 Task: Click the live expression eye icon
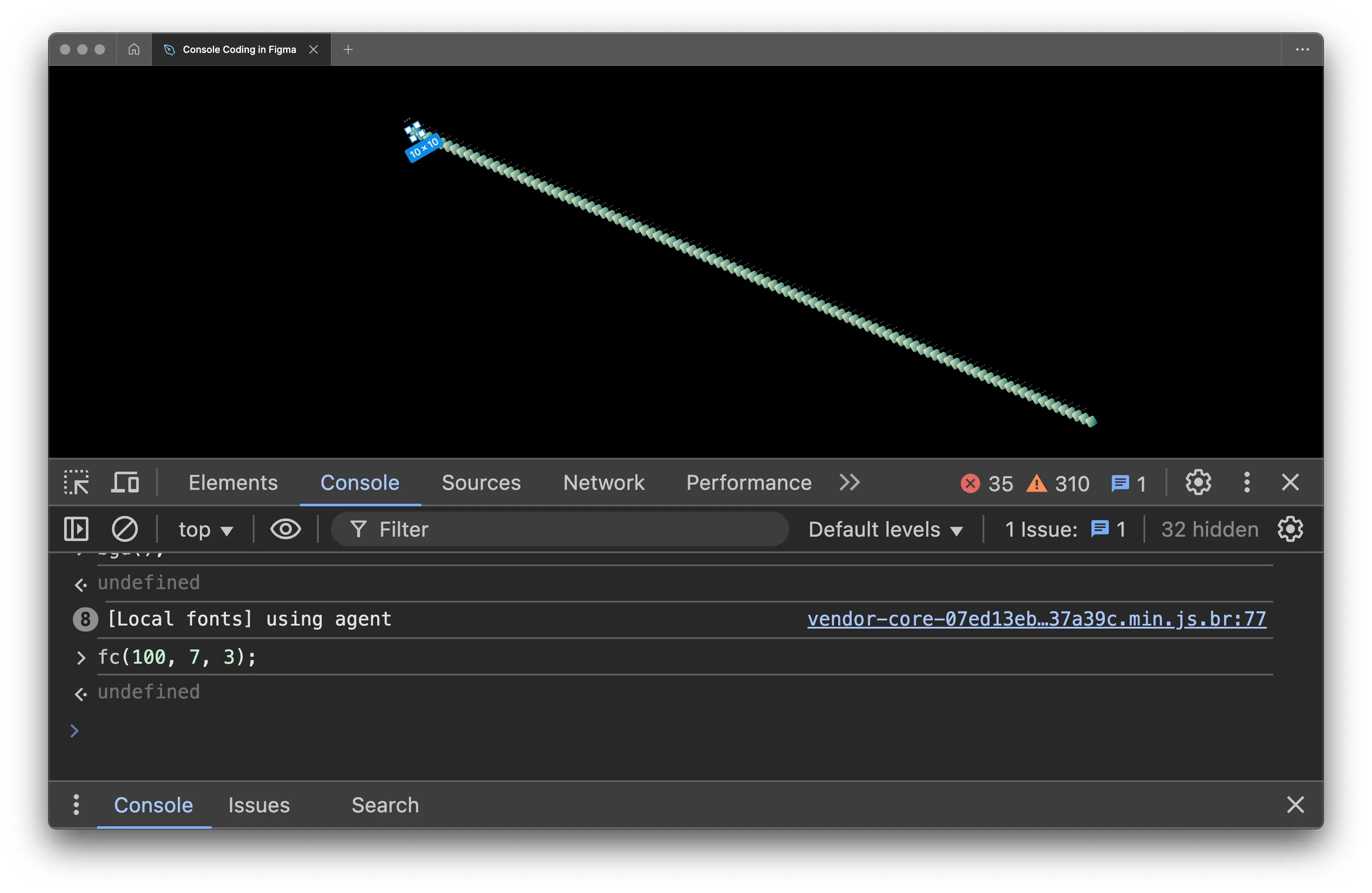coord(285,529)
